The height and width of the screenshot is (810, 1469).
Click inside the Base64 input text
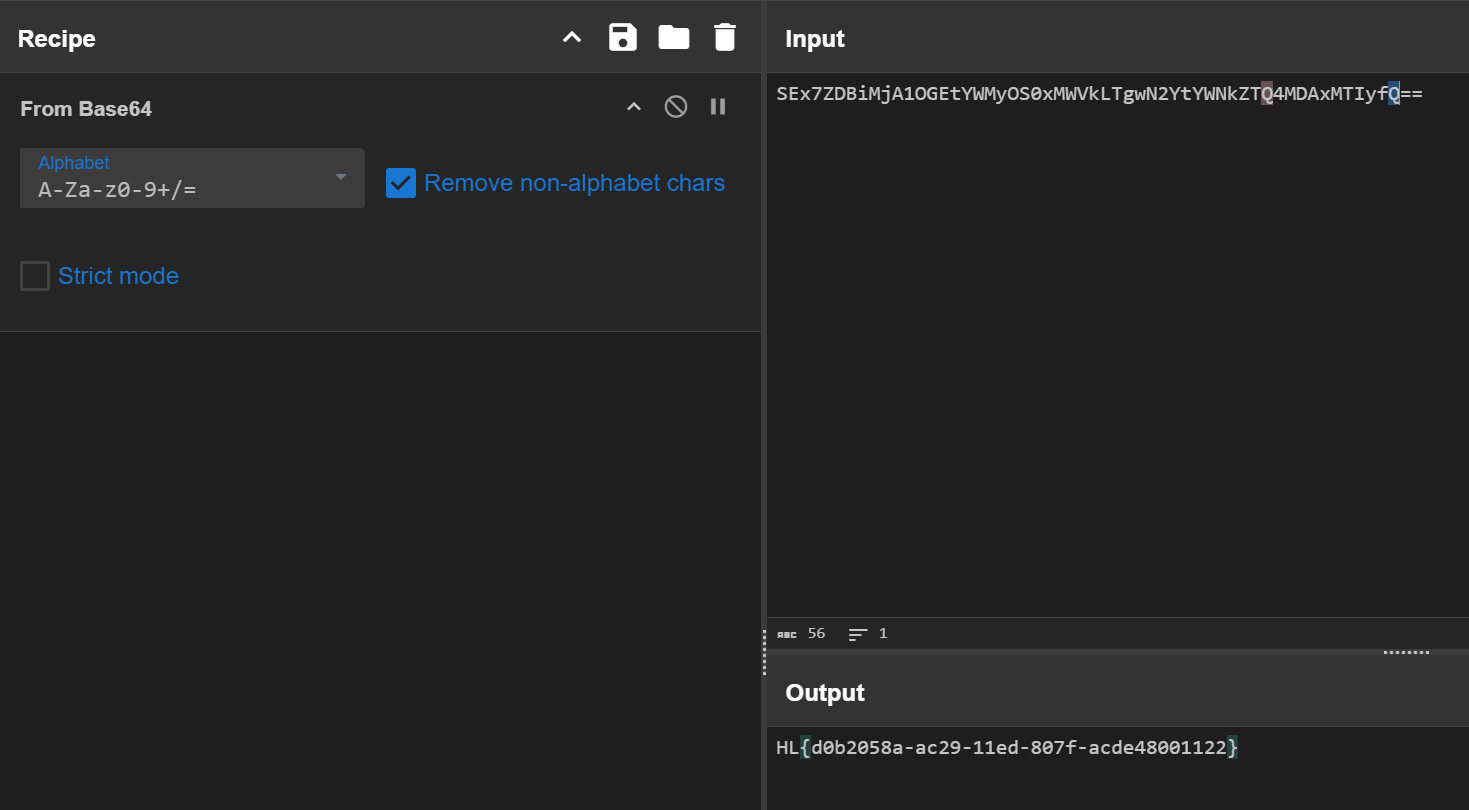tap(1099, 95)
